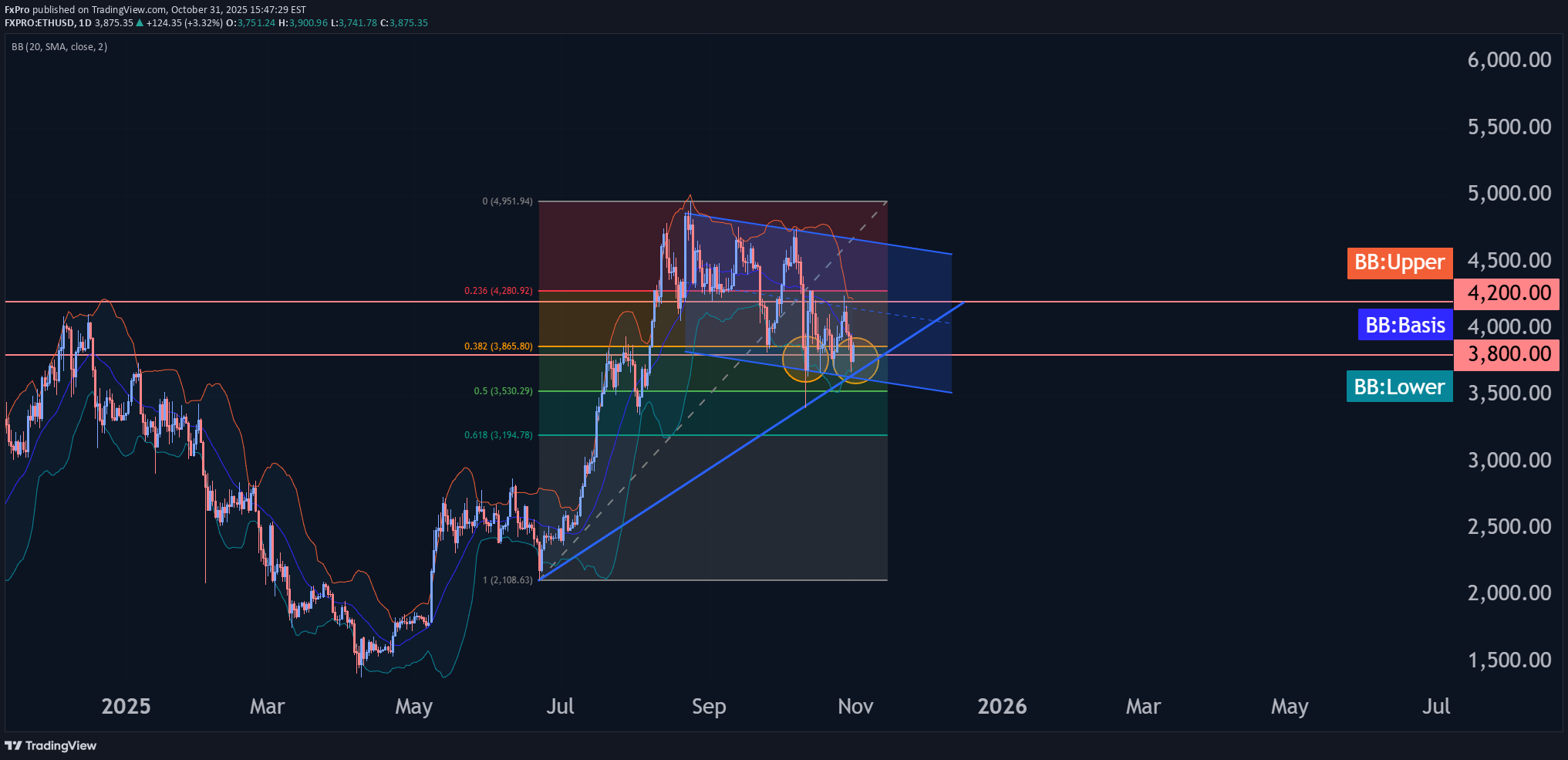Click the orange BB:Upper label
The width and height of the screenshot is (1568, 760).
(1399, 263)
